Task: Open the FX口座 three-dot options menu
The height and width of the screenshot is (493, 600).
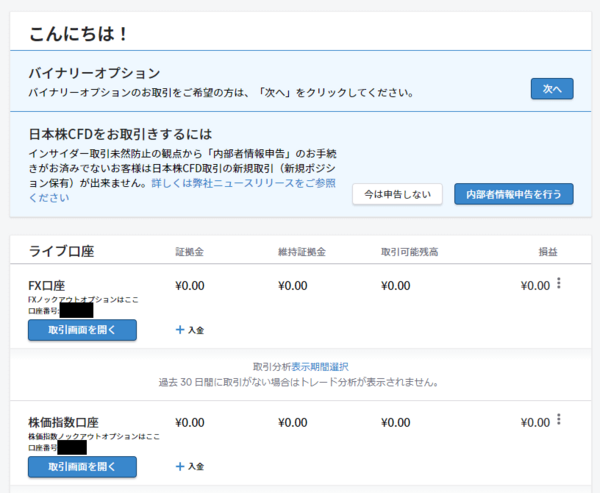Action: (x=558, y=284)
